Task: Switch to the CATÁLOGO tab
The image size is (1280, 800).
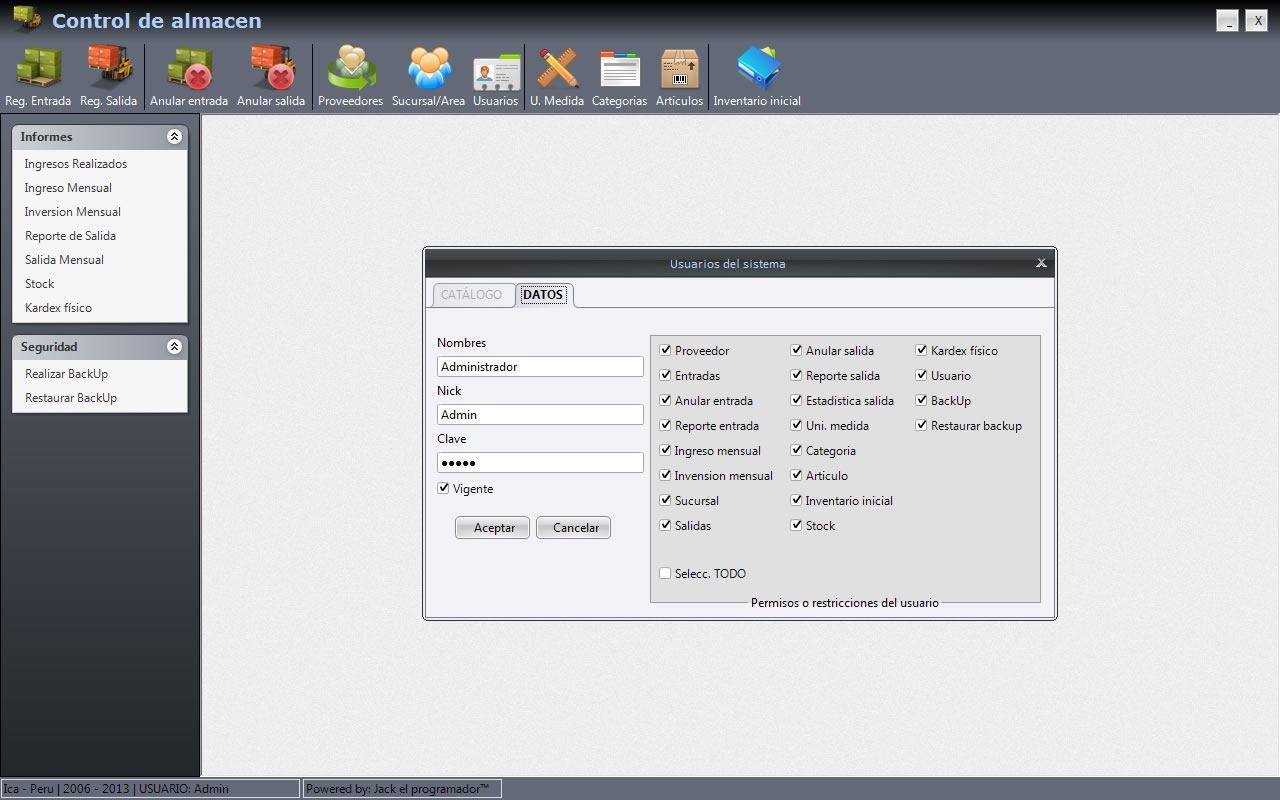Action: pos(472,295)
